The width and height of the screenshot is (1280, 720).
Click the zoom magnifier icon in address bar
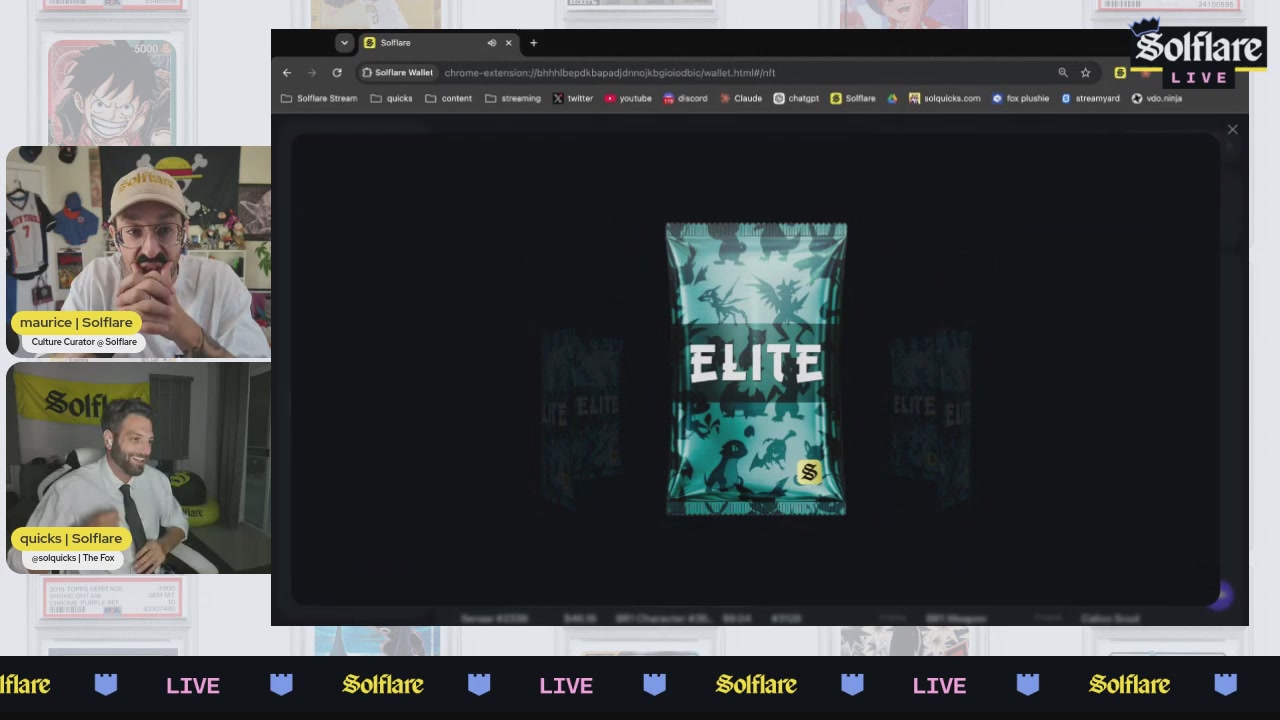[1063, 73]
